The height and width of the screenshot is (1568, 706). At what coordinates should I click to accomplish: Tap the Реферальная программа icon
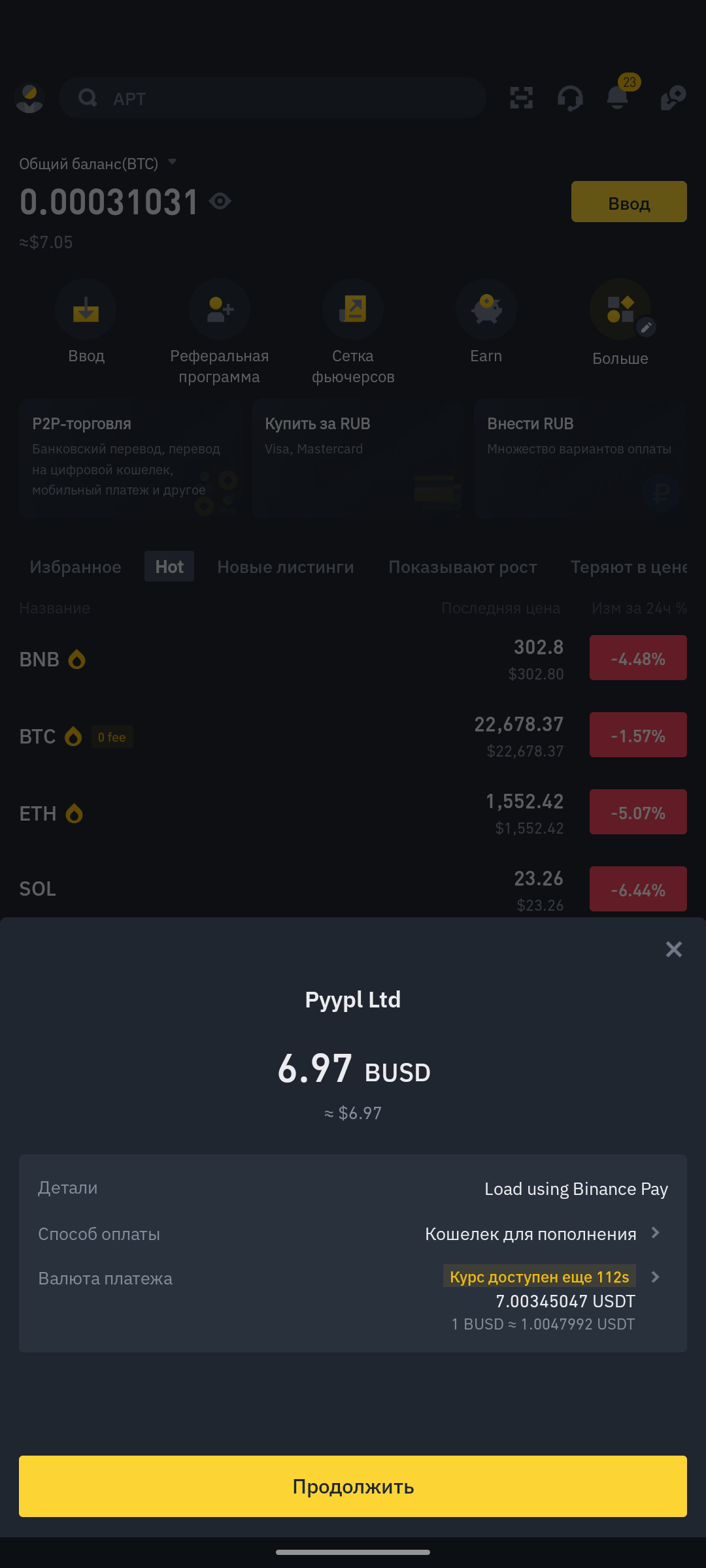(219, 309)
